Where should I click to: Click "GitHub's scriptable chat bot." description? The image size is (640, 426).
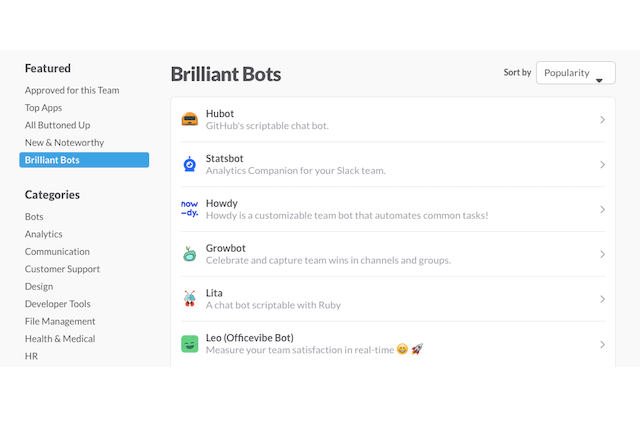click(267, 126)
